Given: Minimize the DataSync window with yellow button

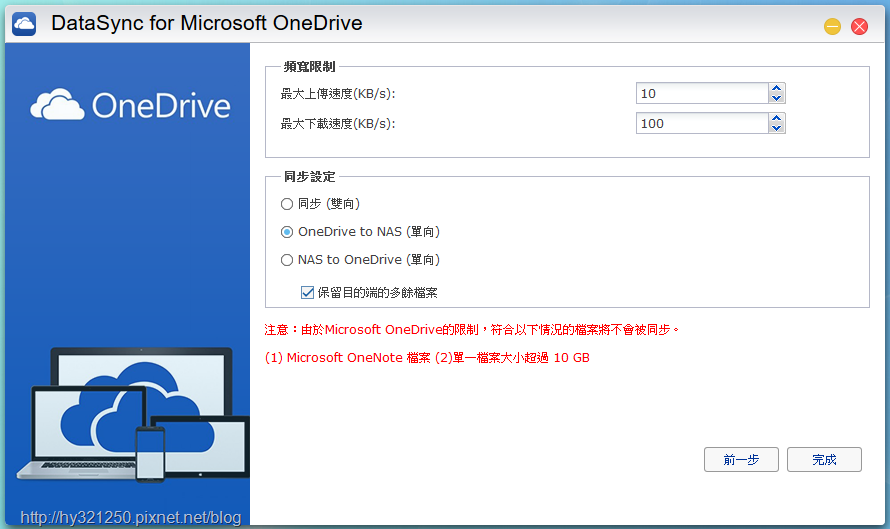Looking at the screenshot, I should 832,26.
